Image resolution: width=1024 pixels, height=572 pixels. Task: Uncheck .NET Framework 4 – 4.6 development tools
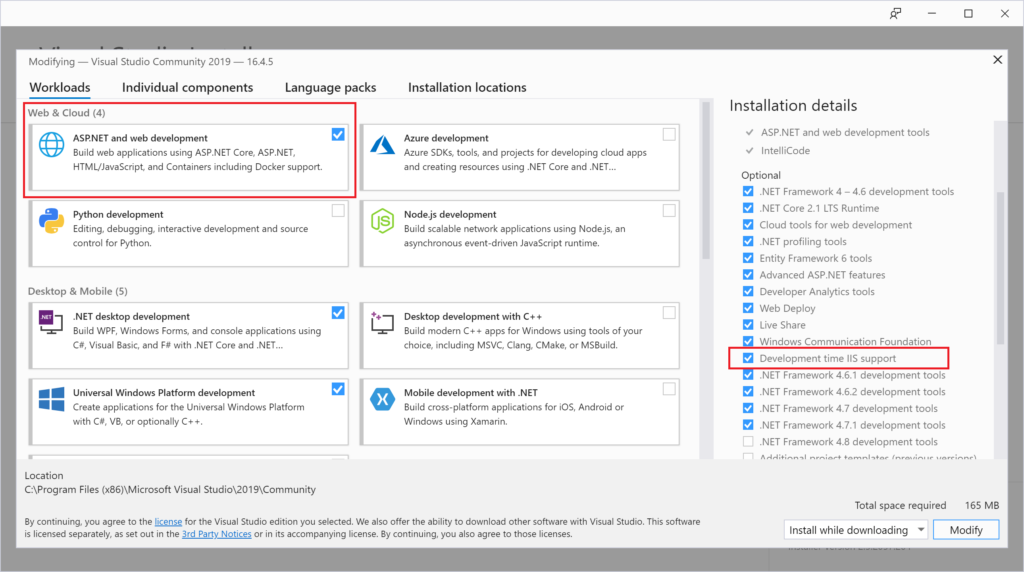748,191
